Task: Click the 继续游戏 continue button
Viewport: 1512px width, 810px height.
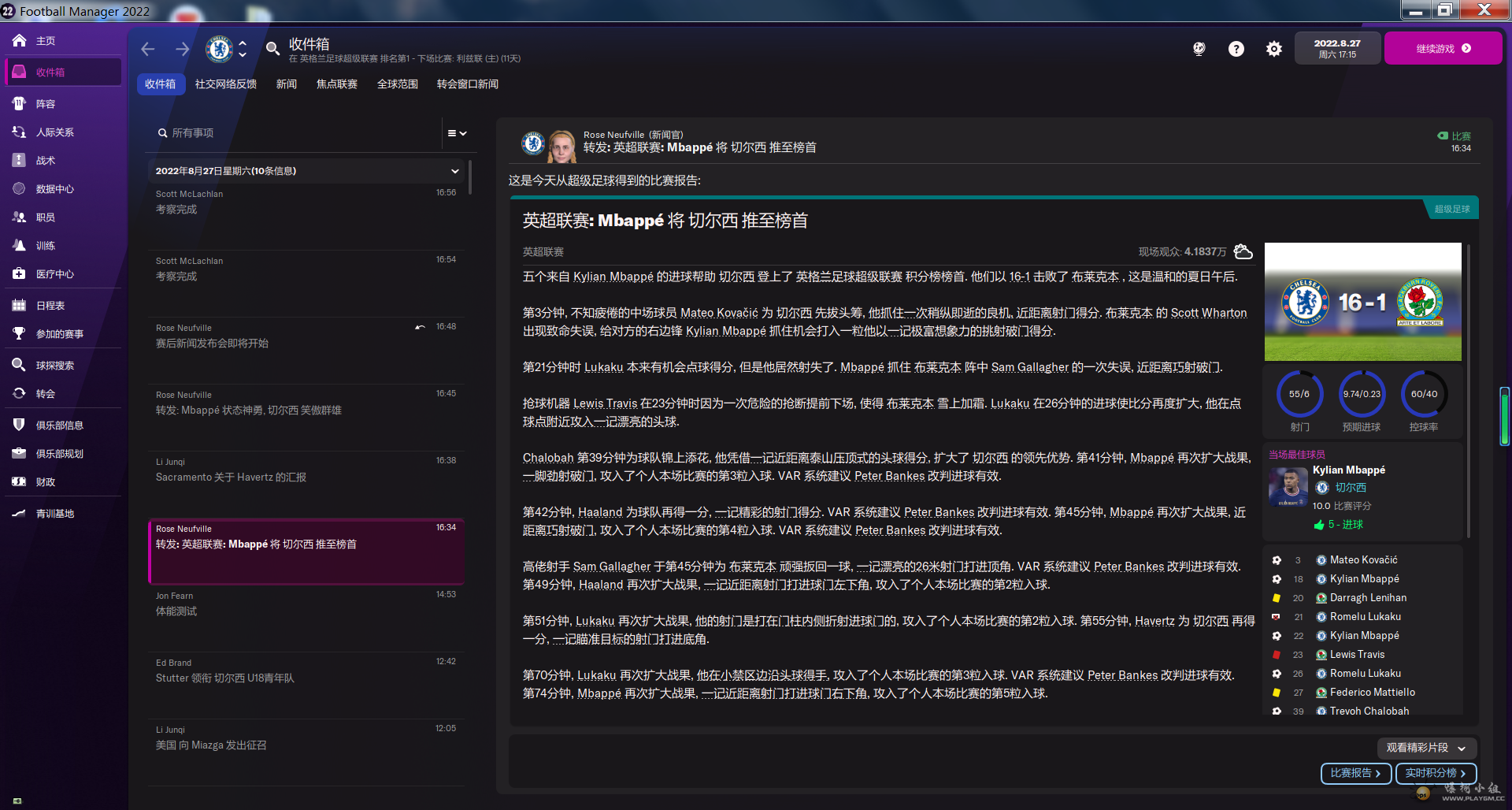Action: tap(1443, 48)
